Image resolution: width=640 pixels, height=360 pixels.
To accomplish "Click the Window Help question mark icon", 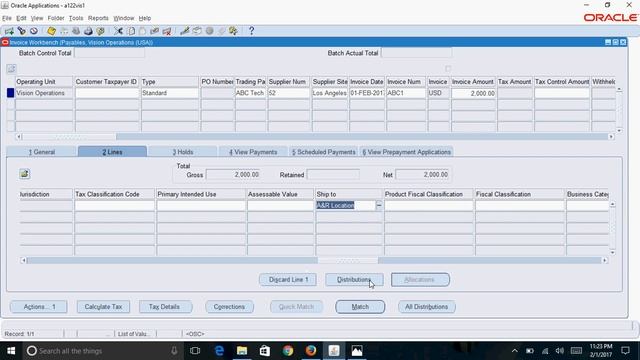I will [x=251, y=31].
